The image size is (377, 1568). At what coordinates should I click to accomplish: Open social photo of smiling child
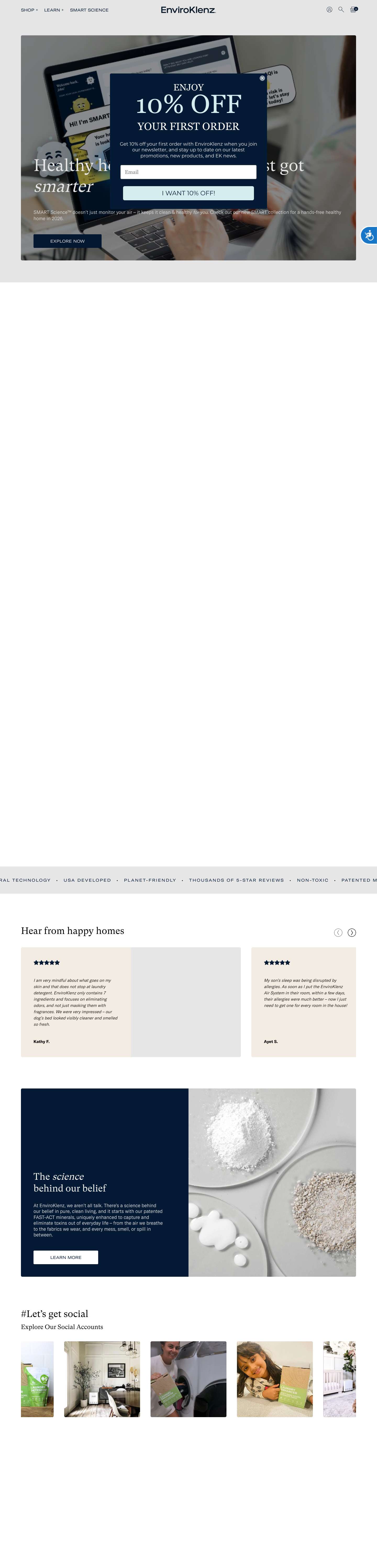pos(275,1379)
